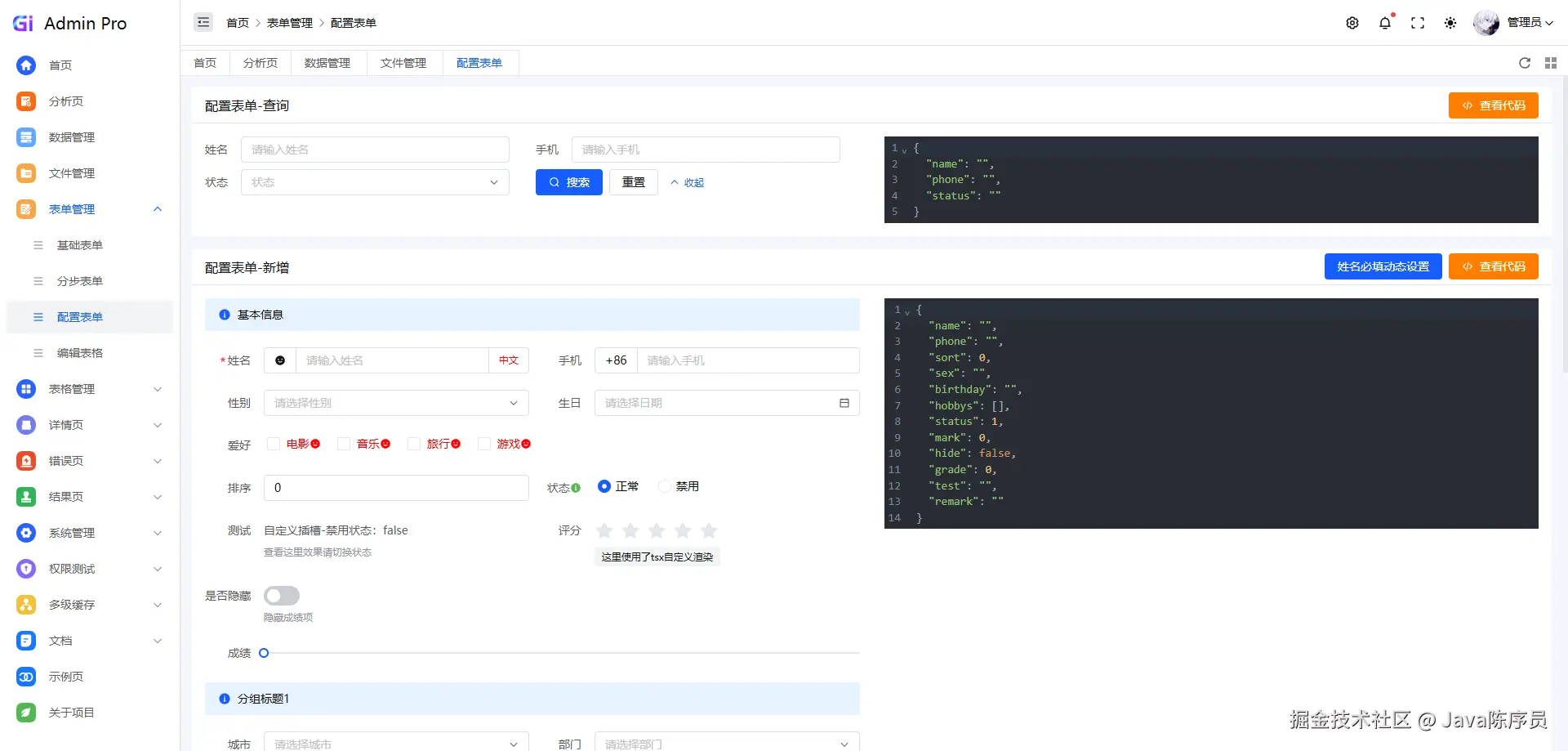Rate with the first 评分 star
1568x751 pixels.
604,530
